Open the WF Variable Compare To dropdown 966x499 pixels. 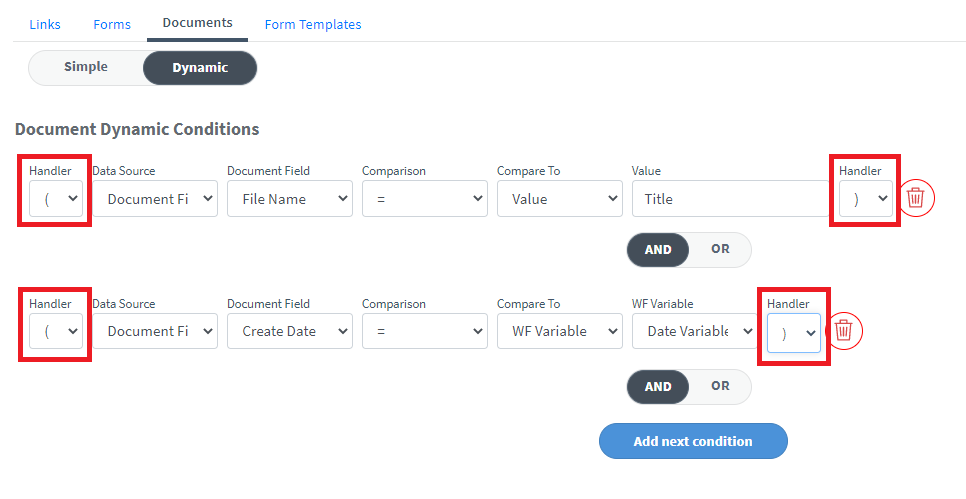pos(559,331)
